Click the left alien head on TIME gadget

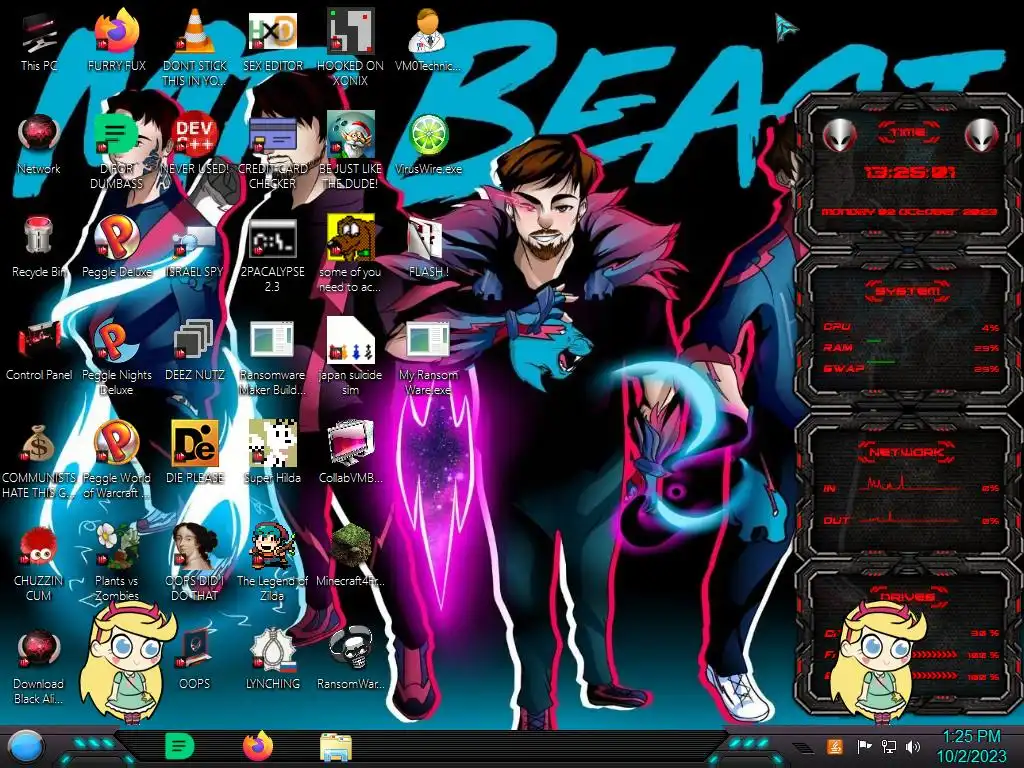tap(839, 135)
